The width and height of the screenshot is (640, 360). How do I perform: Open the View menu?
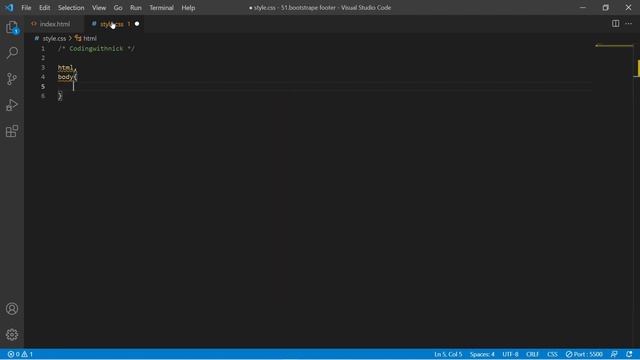point(99,8)
